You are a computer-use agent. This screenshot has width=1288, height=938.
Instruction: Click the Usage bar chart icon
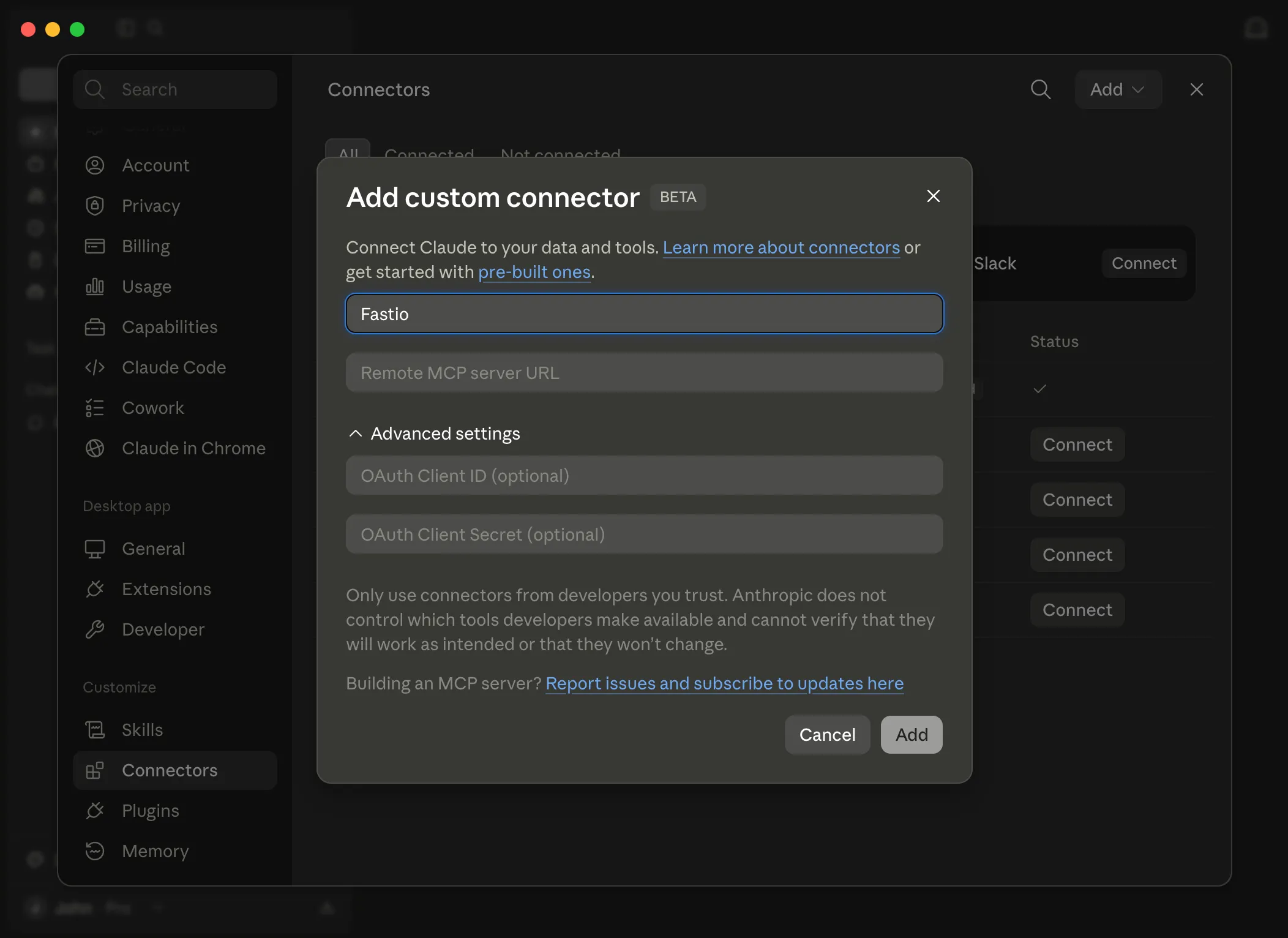(95, 287)
